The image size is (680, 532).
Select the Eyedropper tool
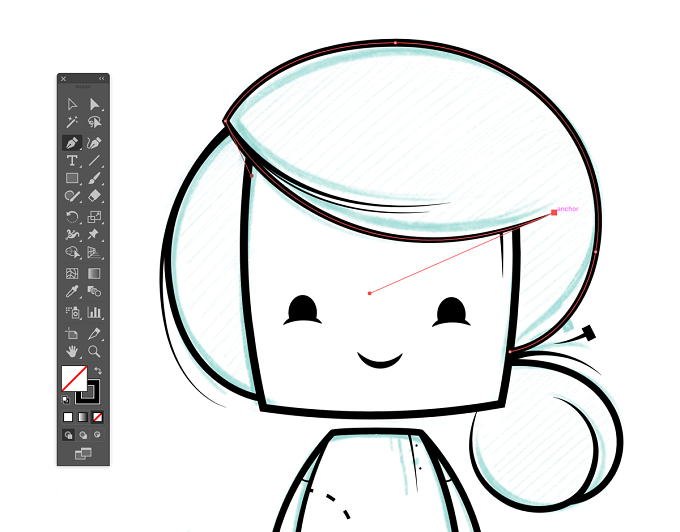(72, 291)
